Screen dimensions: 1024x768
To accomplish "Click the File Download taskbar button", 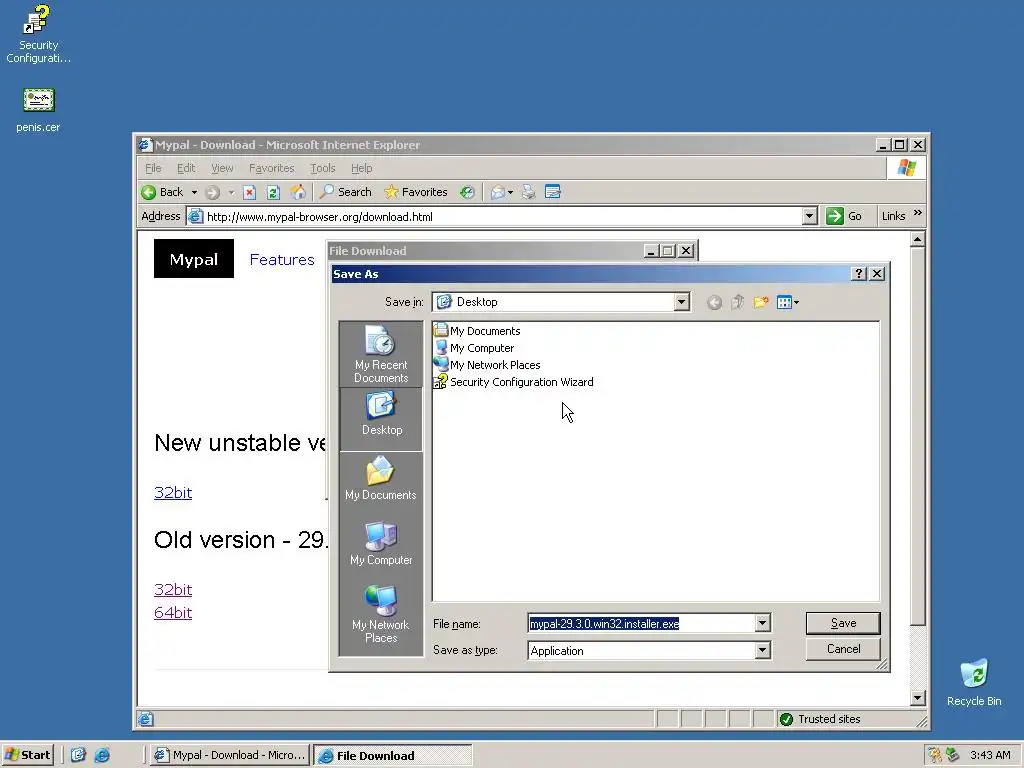I will click(392, 755).
